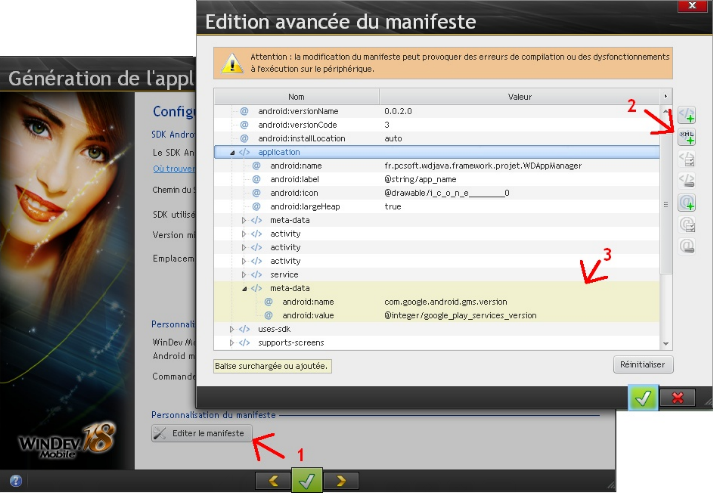The width and height of the screenshot is (713, 493).
Task: Click the attribute icon beside android:label
Action: tap(256, 179)
